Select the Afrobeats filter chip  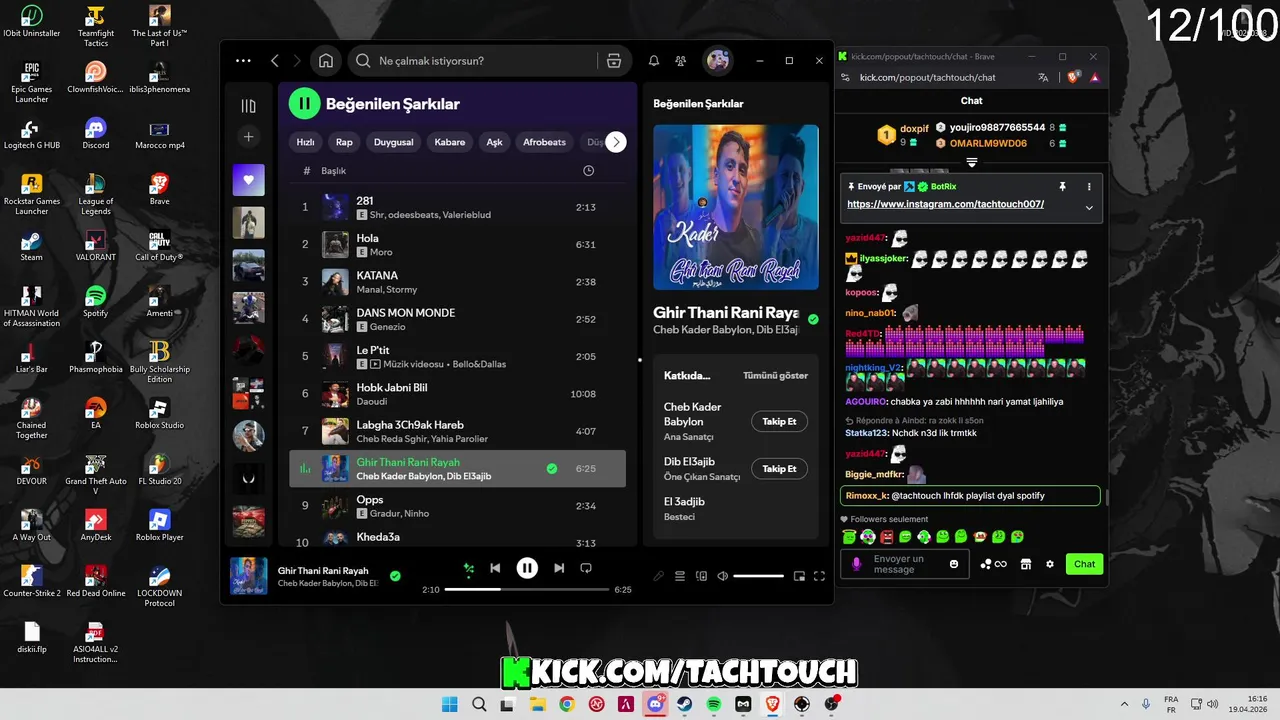point(544,142)
